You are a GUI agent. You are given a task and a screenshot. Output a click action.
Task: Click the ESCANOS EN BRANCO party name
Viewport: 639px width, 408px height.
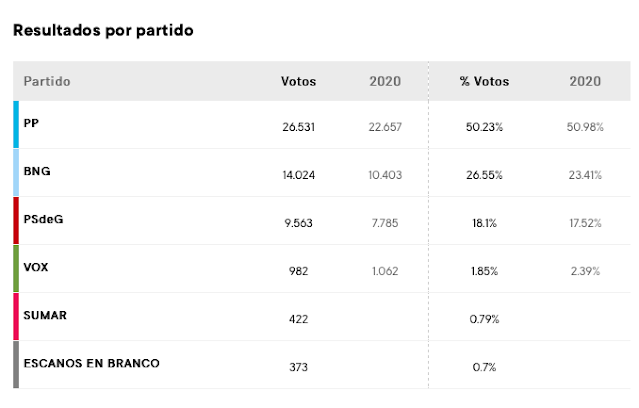[x=91, y=363]
